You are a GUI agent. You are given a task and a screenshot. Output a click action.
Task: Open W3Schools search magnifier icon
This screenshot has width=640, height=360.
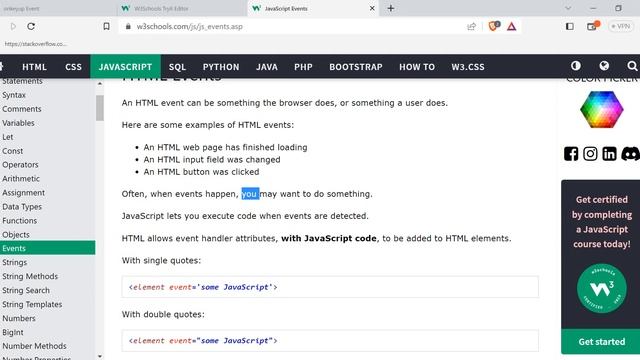point(632,66)
